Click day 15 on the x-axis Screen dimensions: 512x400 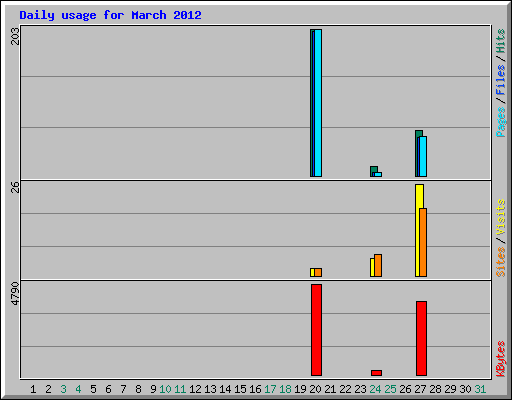pyautogui.click(x=240, y=389)
